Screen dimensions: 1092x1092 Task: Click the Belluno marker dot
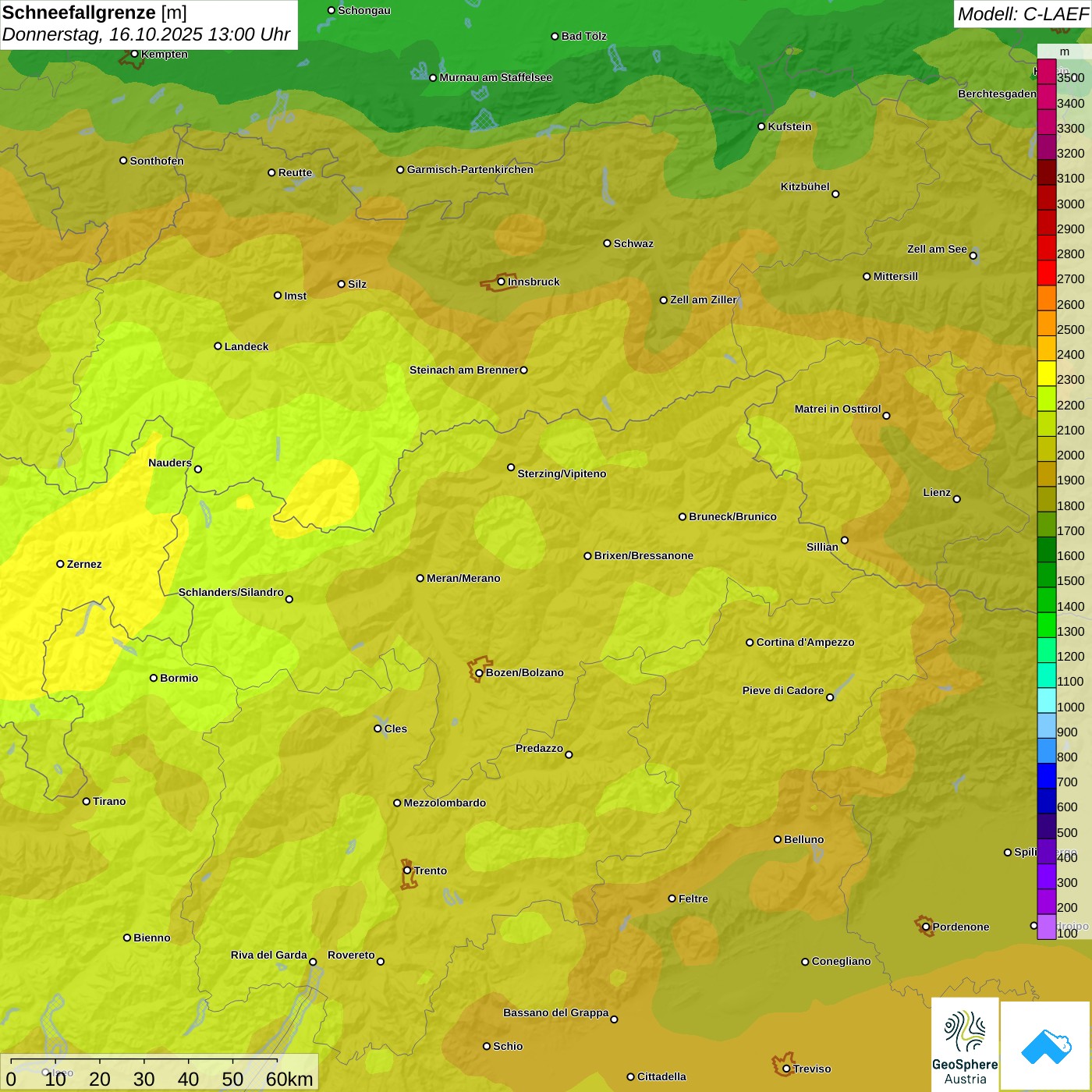click(x=777, y=839)
